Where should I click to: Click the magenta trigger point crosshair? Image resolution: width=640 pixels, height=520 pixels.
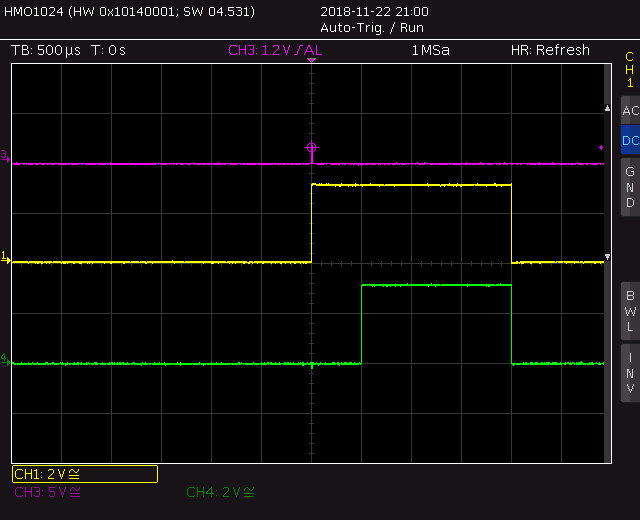tap(311, 148)
